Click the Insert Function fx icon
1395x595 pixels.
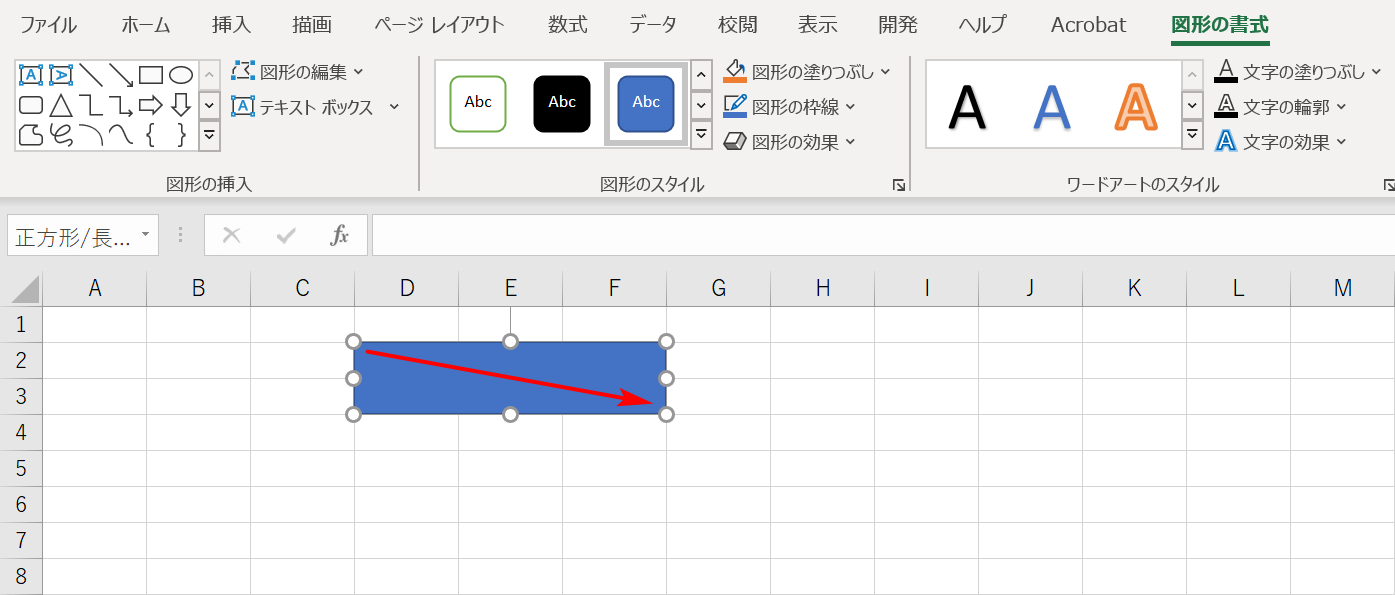point(340,235)
